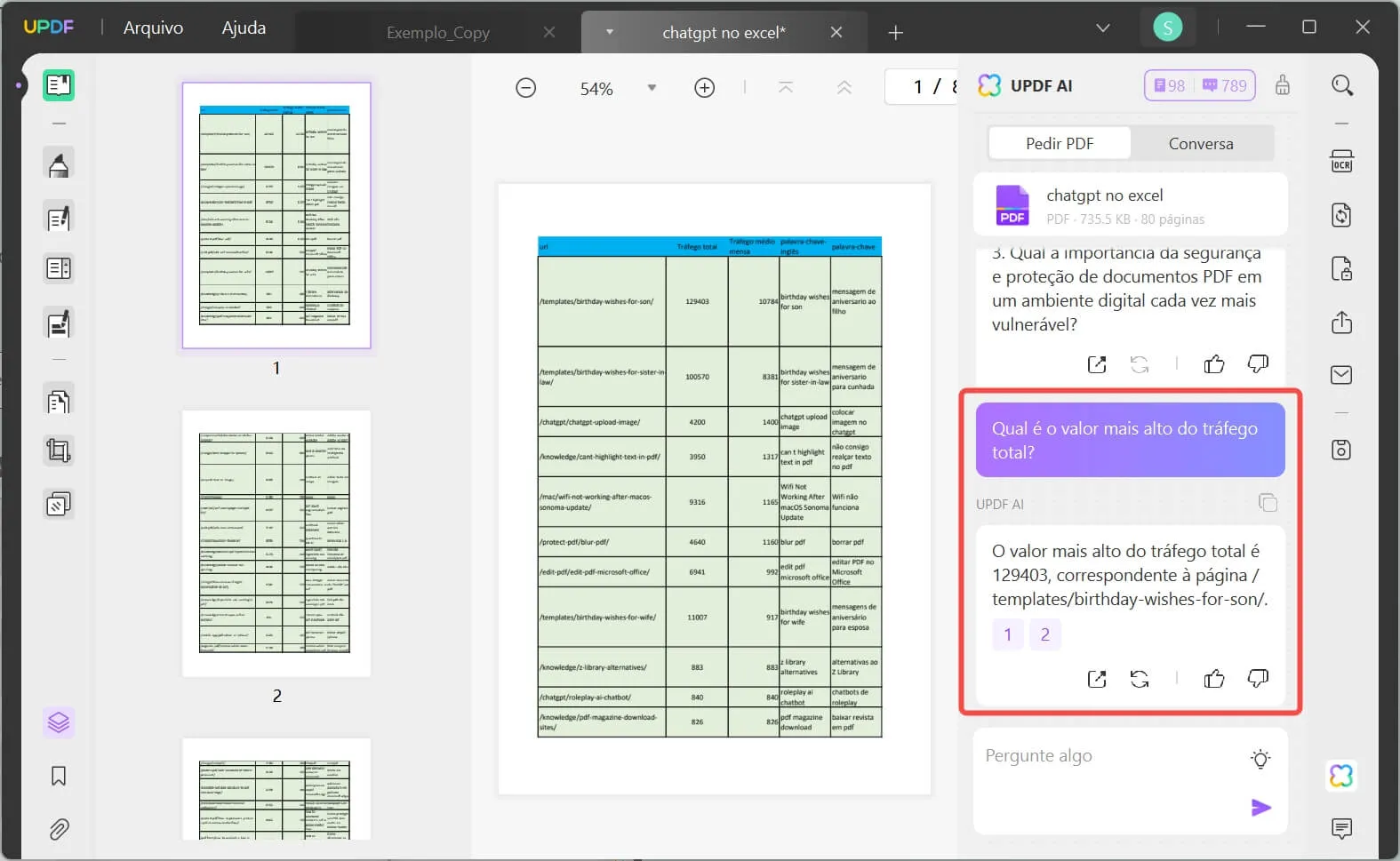The height and width of the screenshot is (861, 1400).
Task: Dislike the 129403 traffic answer
Action: tap(1258, 679)
